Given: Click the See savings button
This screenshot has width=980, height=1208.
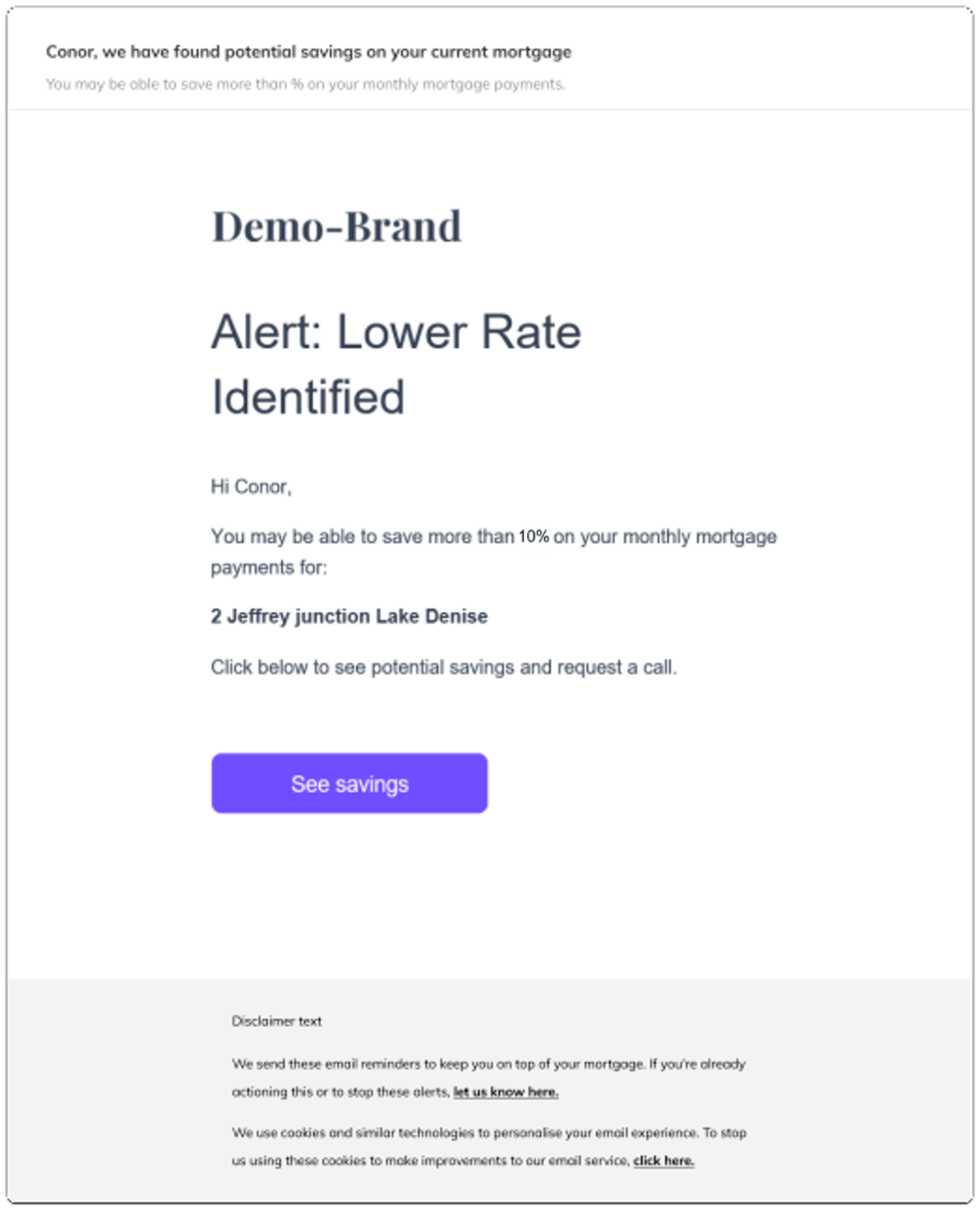Looking at the screenshot, I should coord(349,783).
